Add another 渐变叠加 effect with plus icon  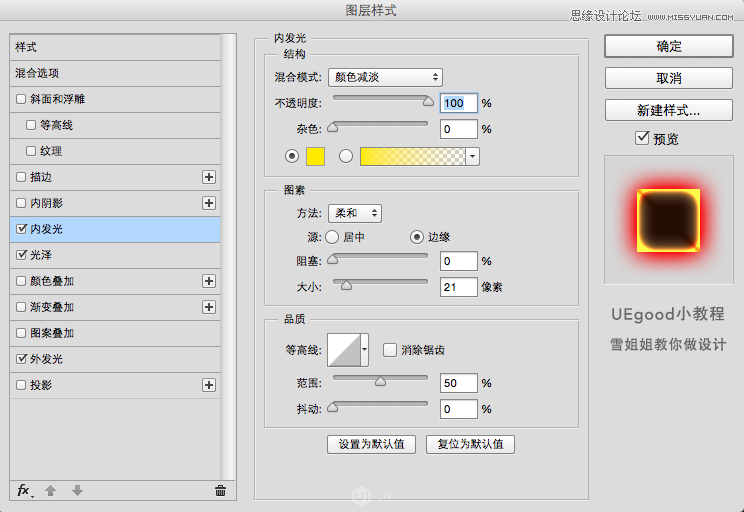click(x=209, y=307)
